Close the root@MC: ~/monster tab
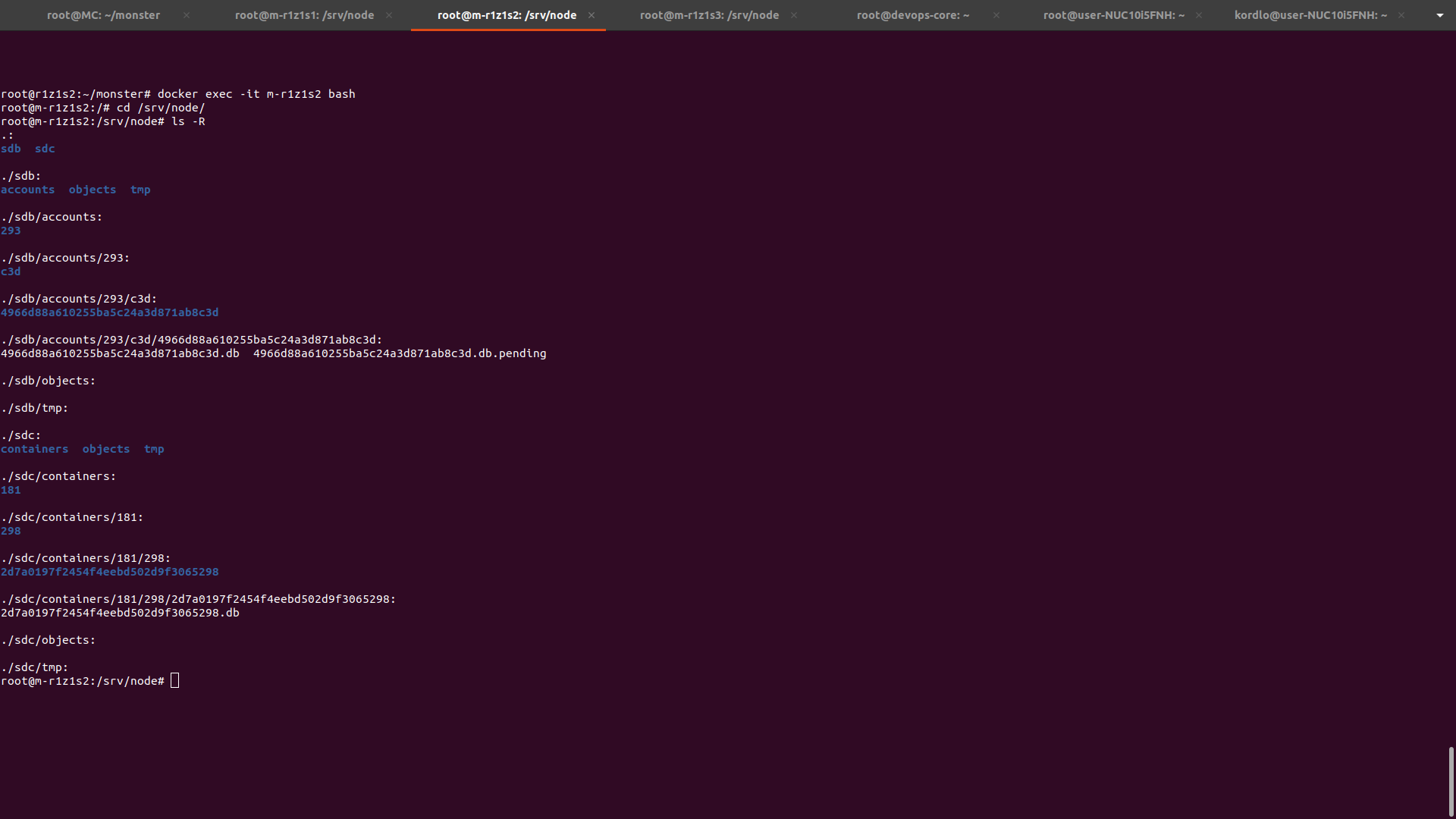1456x819 pixels. pos(187,15)
